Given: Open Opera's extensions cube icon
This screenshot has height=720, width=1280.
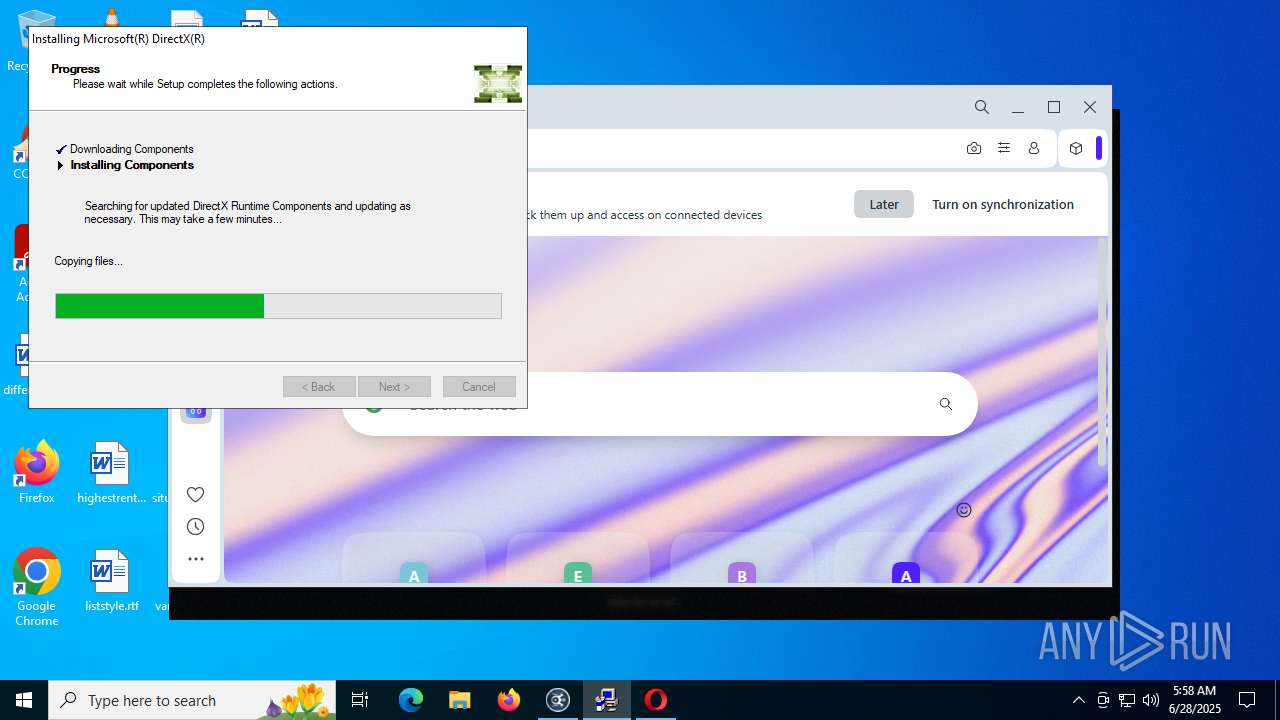Looking at the screenshot, I should tap(1076, 148).
